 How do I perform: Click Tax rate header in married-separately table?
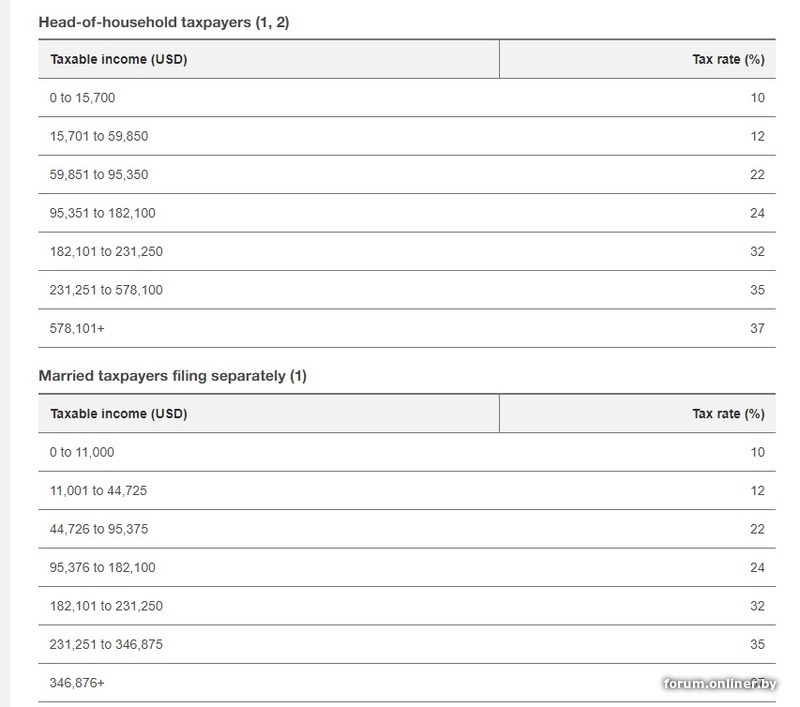coord(728,413)
